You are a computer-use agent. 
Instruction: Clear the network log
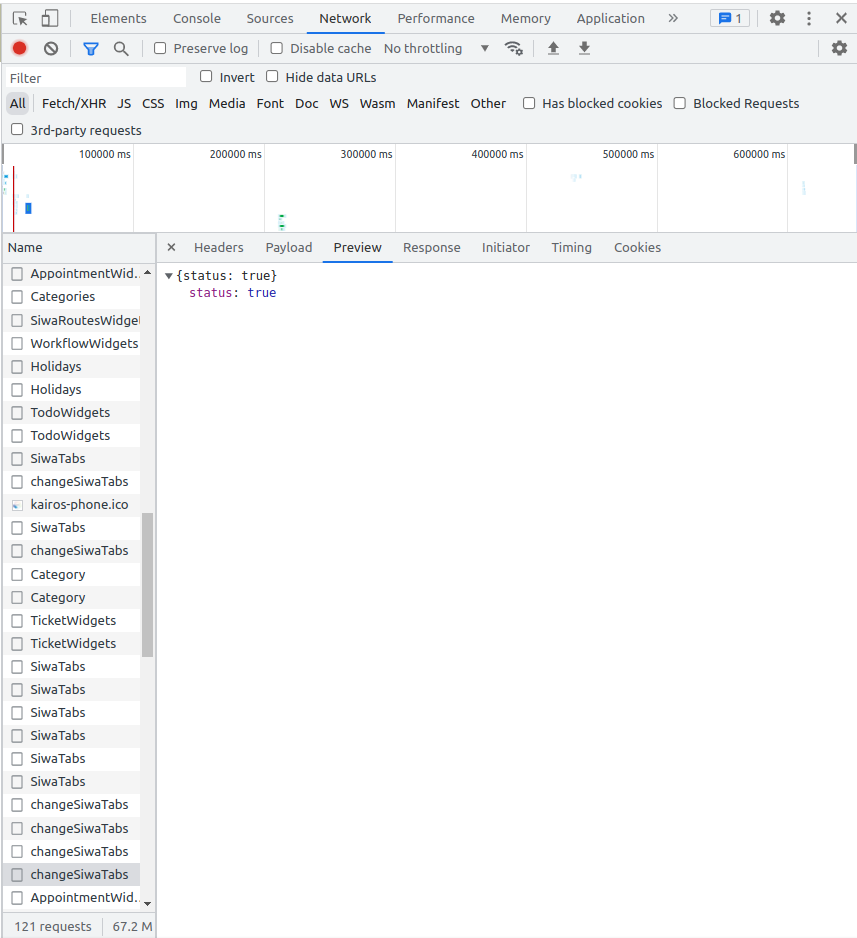pyautogui.click(x=51, y=48)
